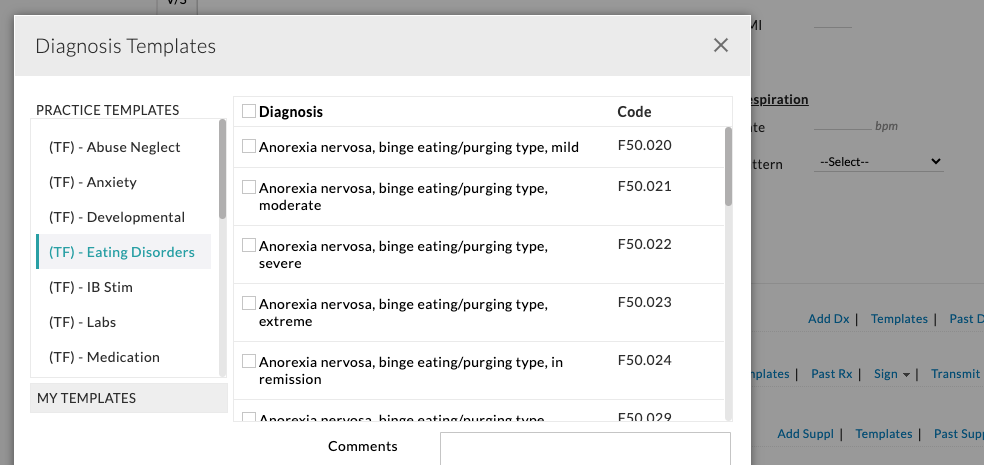Select the in remission F50.024 checkbox
The image size is (984, 465).
point(249,361)
